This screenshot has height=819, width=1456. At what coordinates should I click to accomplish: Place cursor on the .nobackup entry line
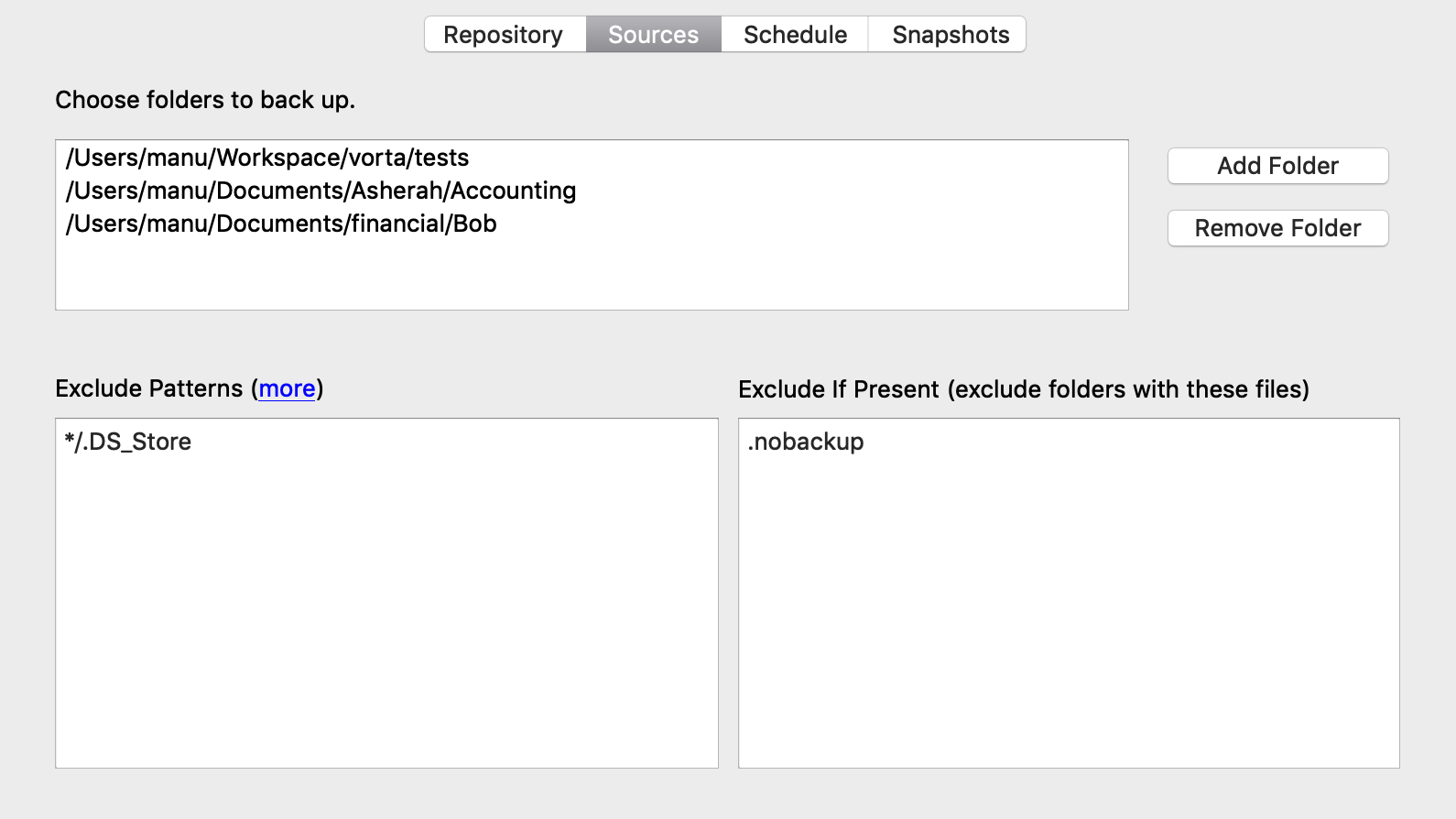pos(806,442)
